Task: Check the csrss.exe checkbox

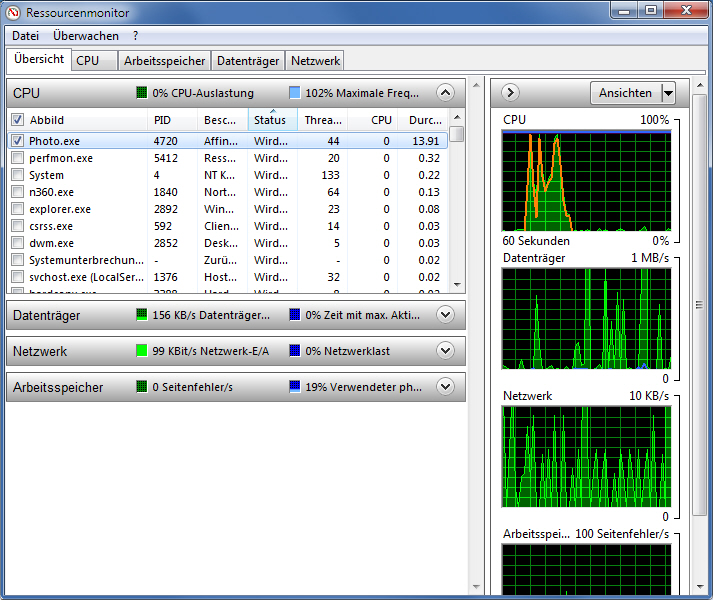Action: (17, 226)
